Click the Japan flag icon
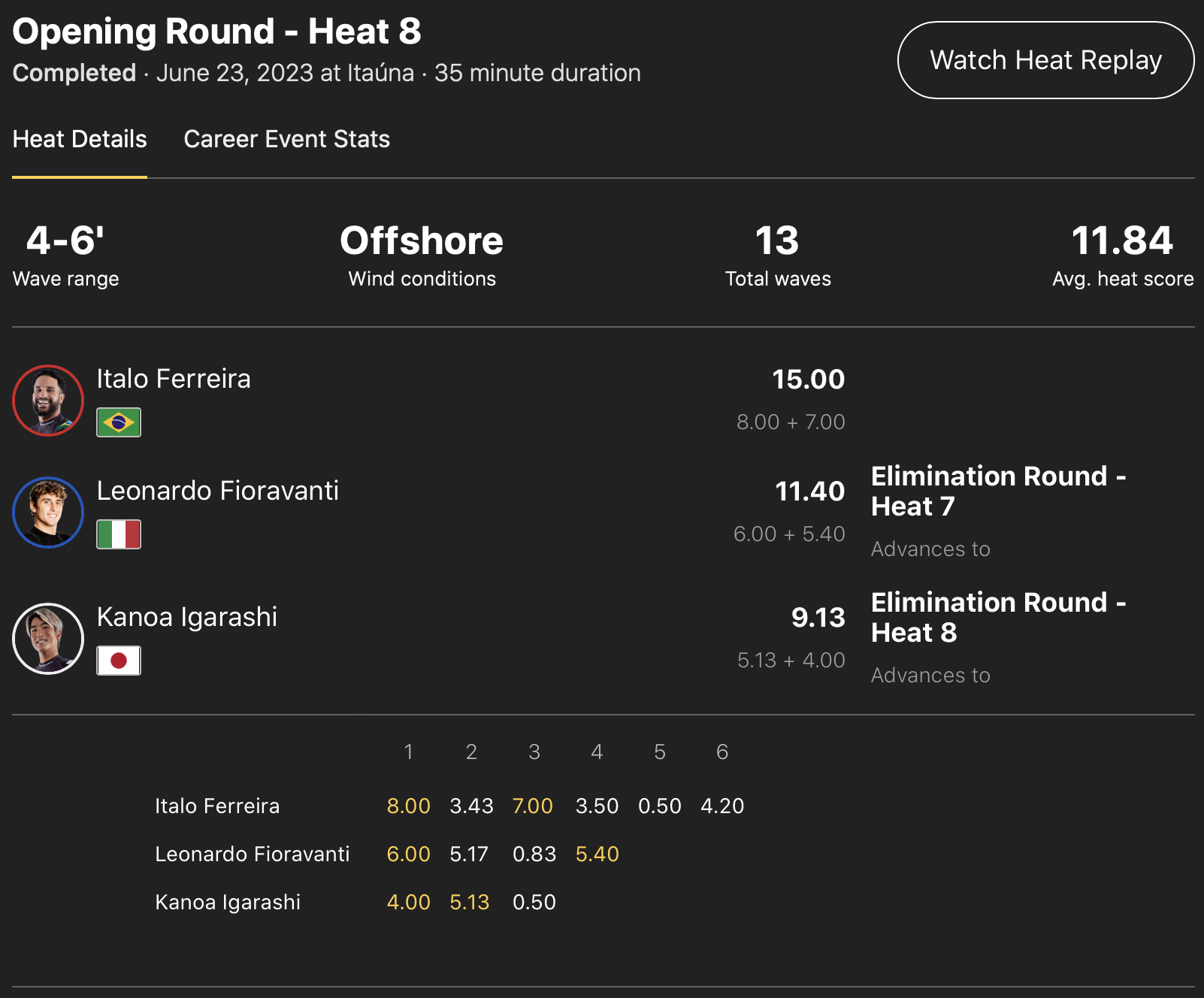 coord(119,661)
